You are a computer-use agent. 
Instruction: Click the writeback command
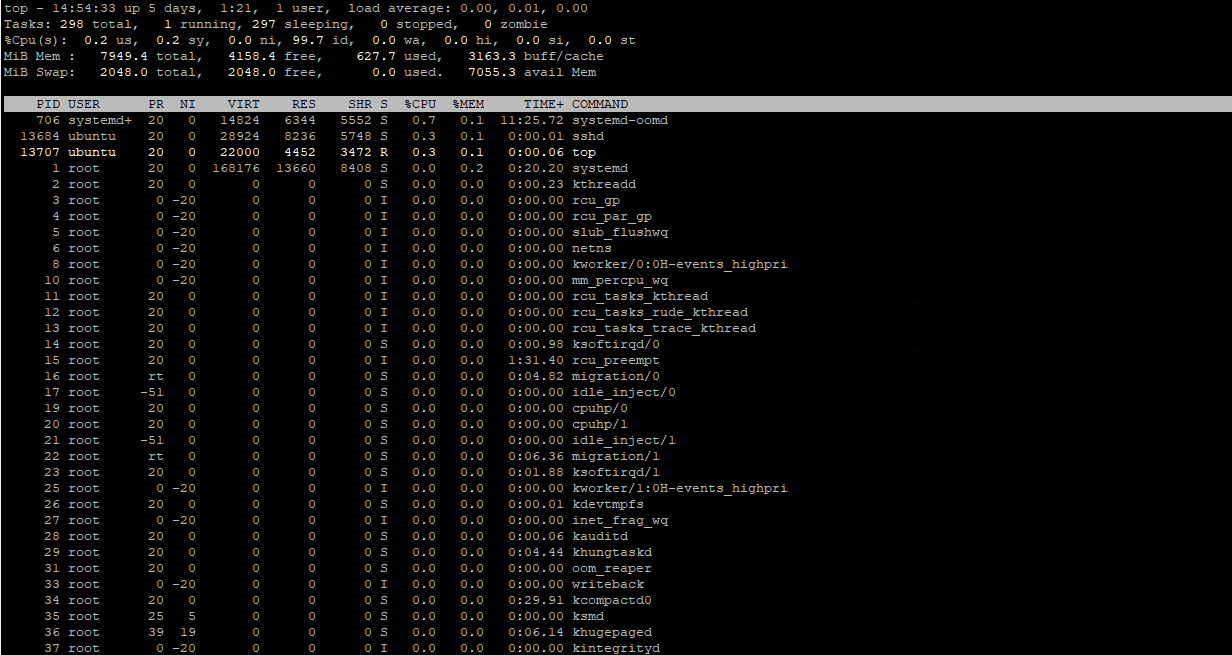click(x=608, y=584)
